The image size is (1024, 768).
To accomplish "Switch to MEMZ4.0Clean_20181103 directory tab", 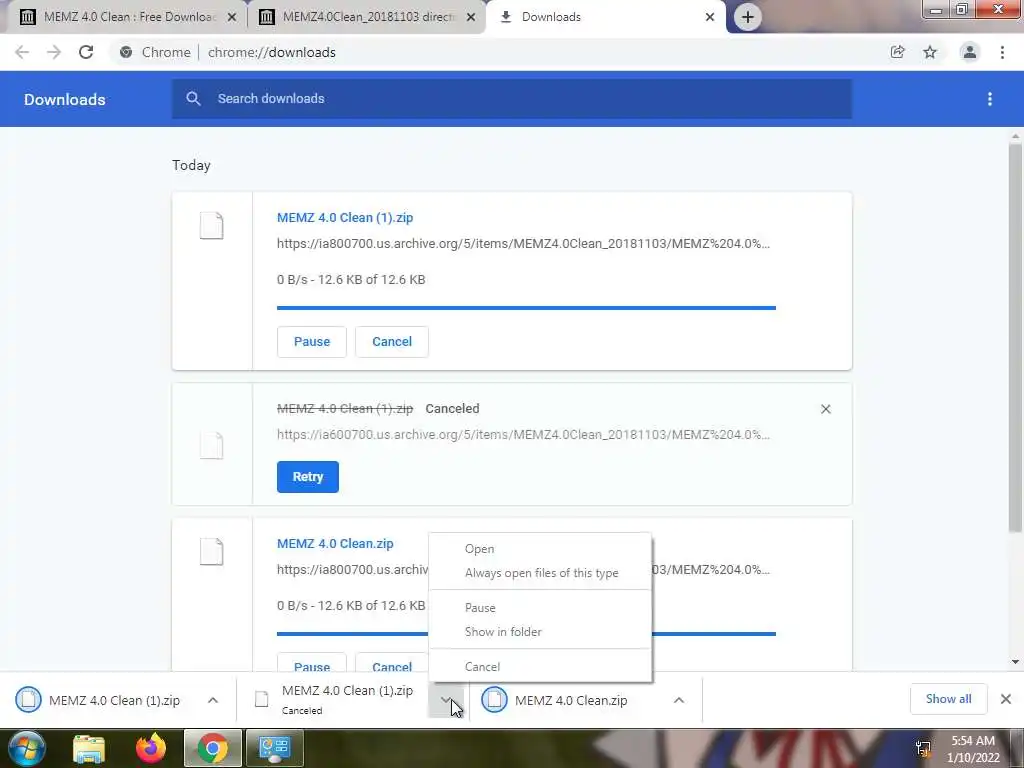I will pos(368,17).
